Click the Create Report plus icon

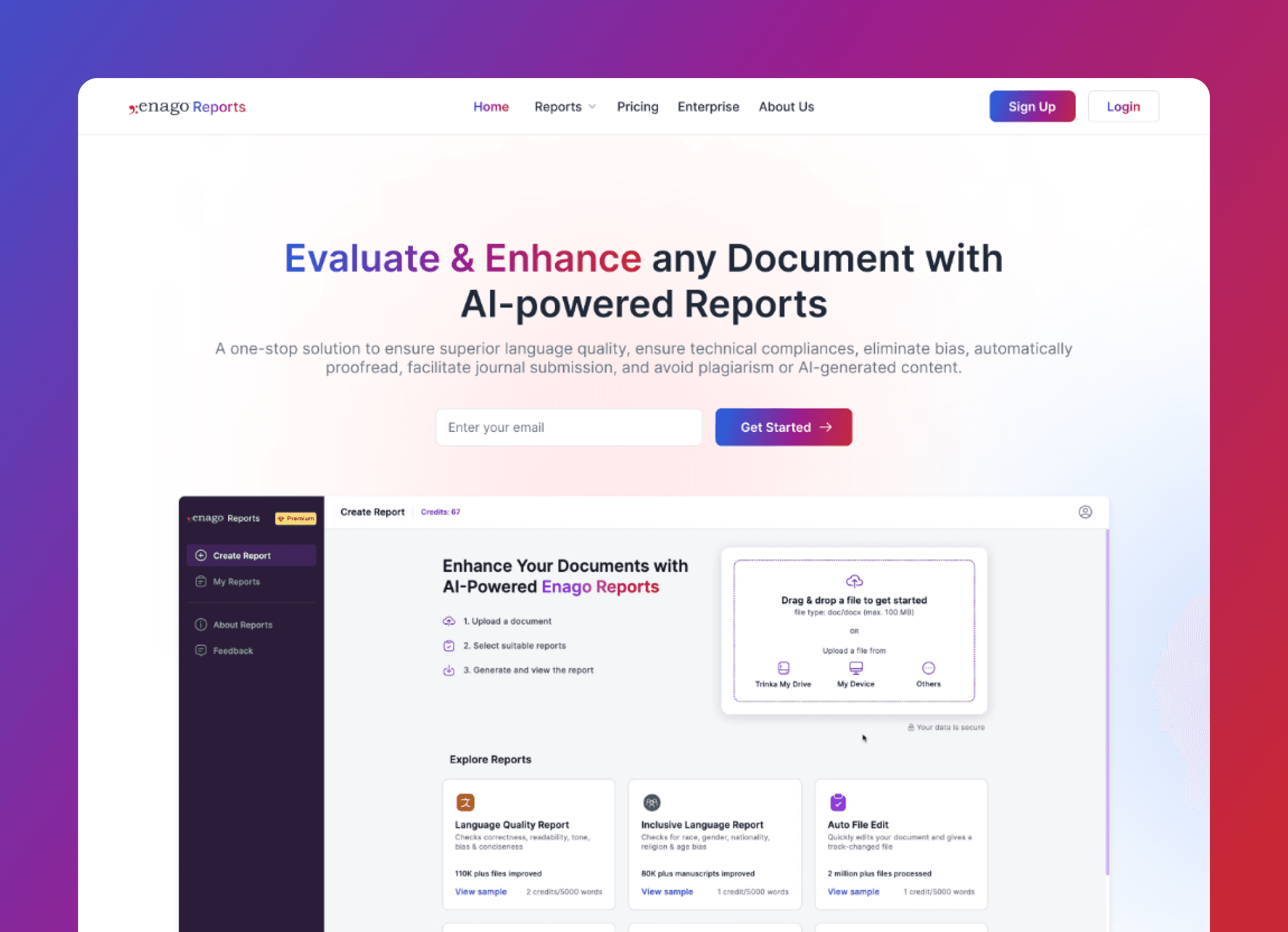pyautogui.click(x=201, y=555)
